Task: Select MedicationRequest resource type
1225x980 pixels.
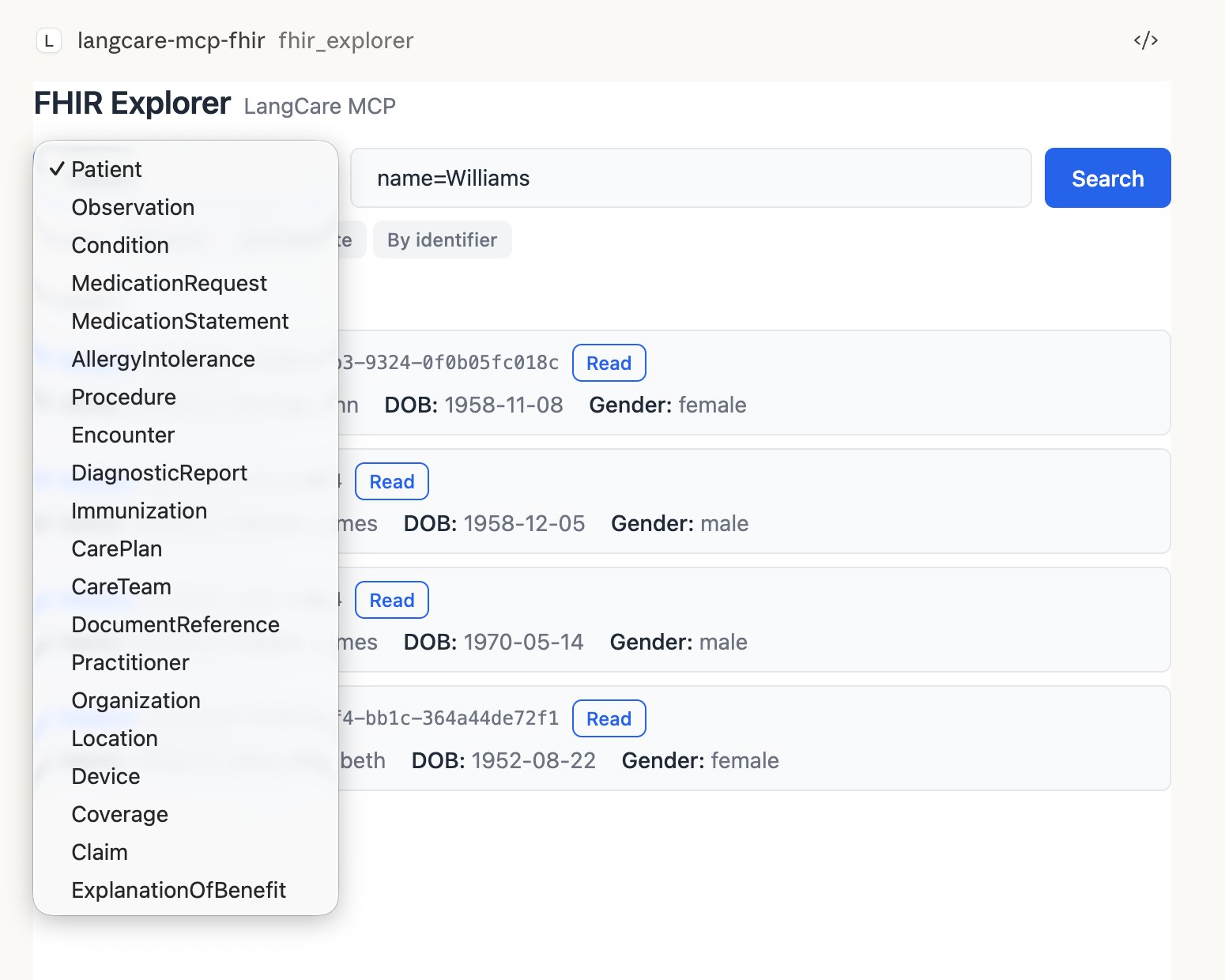Action: (x=169, y=283)
